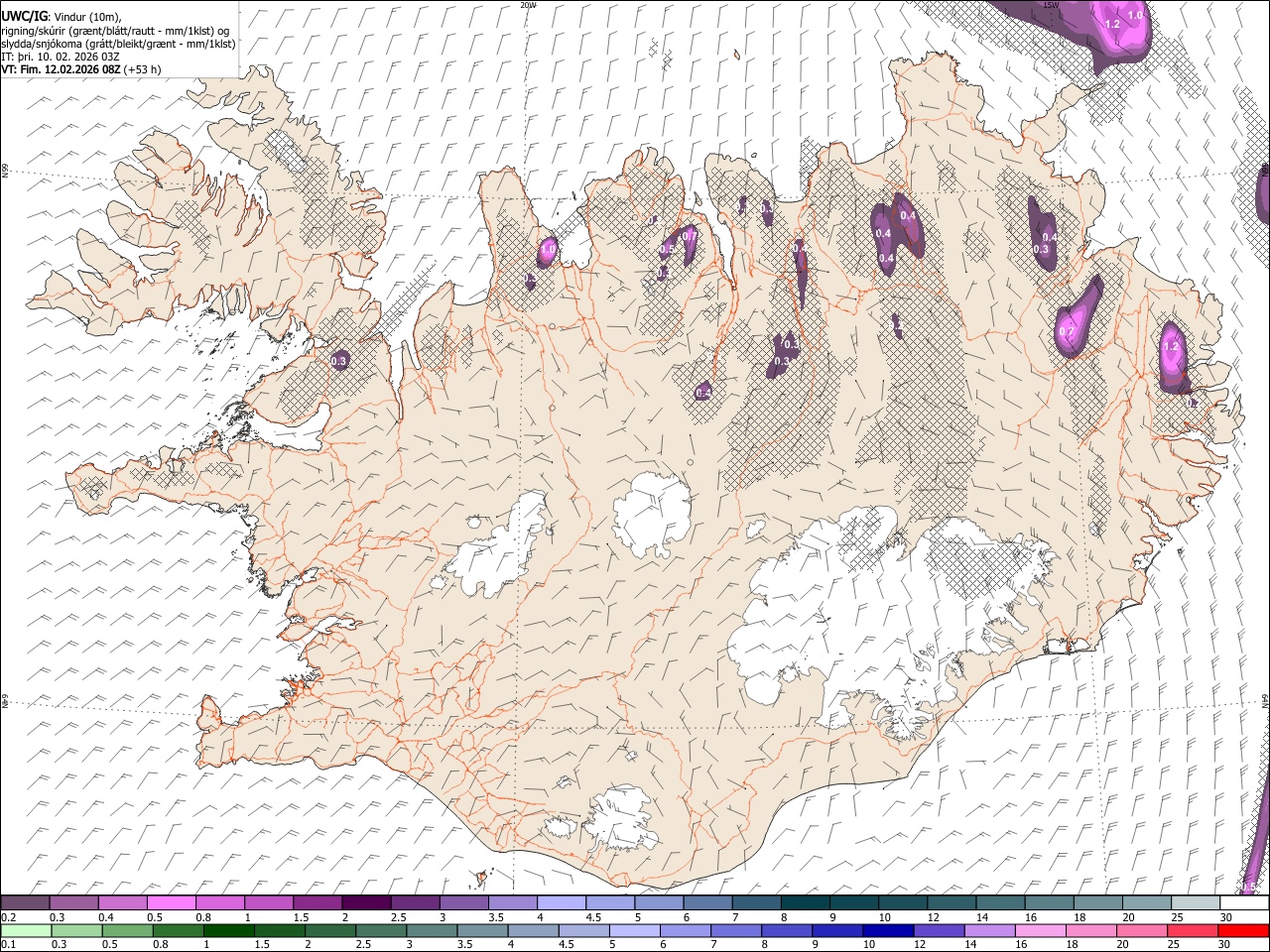Click the 'VT: Fim. 12.02.2026 08Z' valid time
The width and height of the screenshot is (1270, 952).
pos(61,69)
